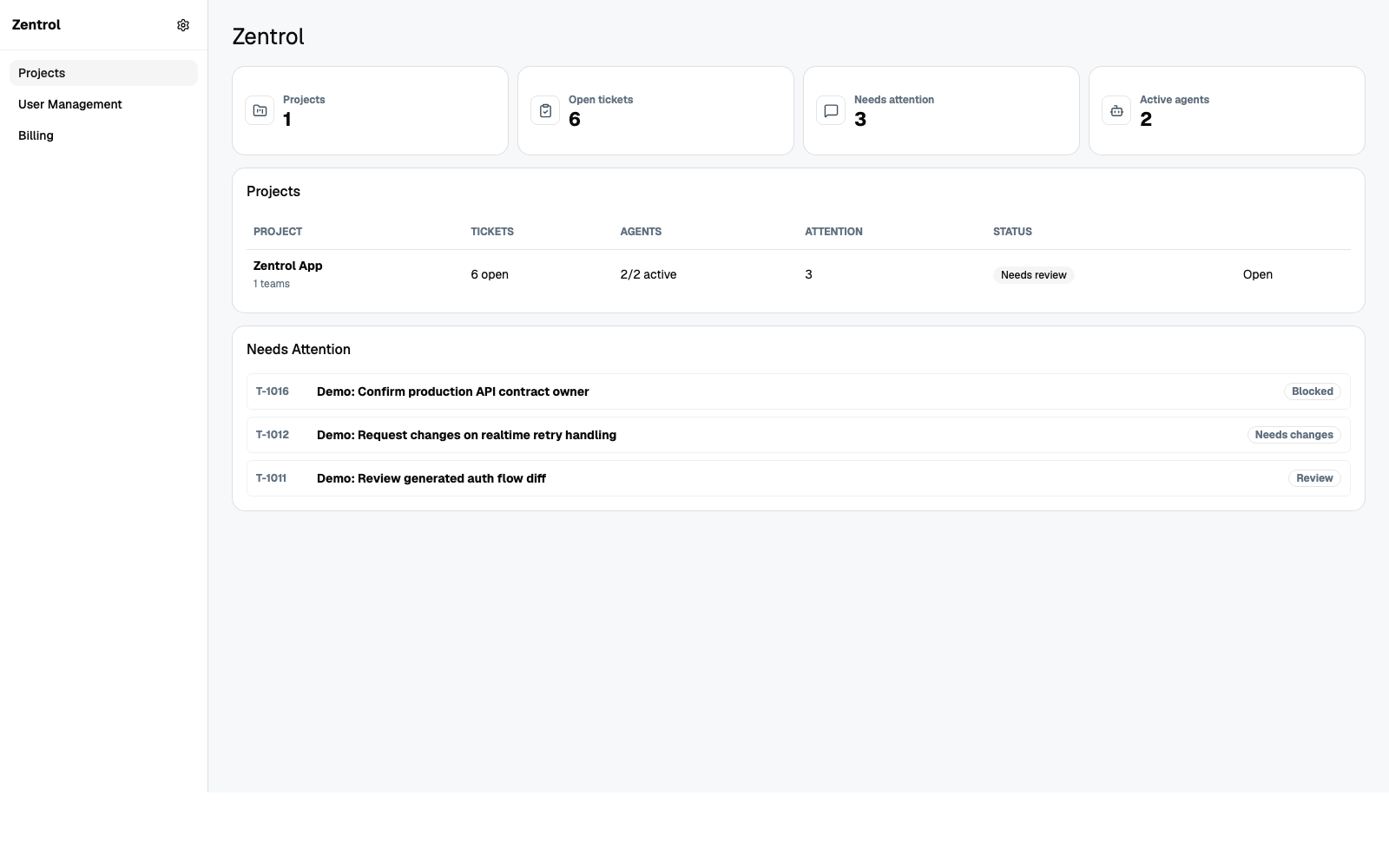This screenshot has width=1389, height=868.
Task: Go to User Management in sidebar
Action: pyautogui.click(x=103, y=104)
